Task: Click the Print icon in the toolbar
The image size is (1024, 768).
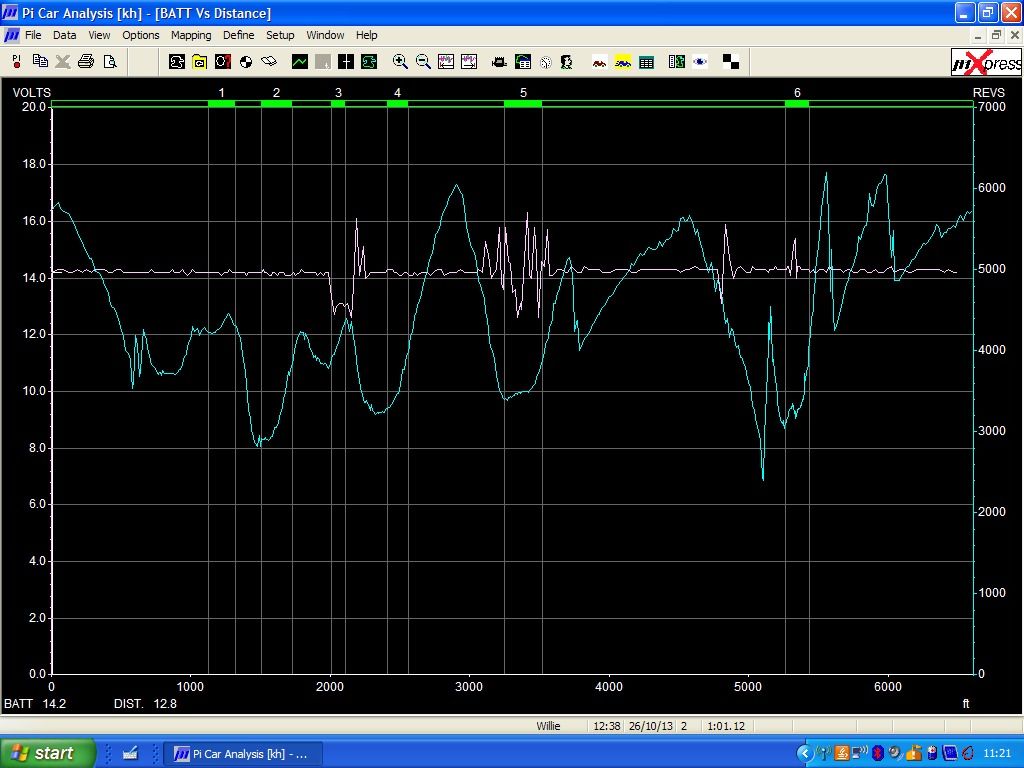Action: click(x=86, y=61)
